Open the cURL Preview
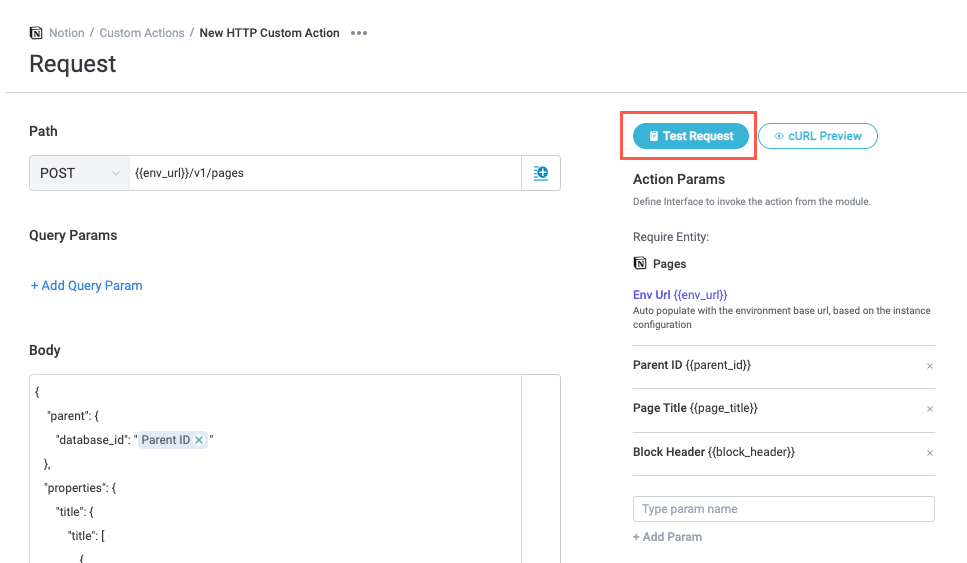This screenshot has height=563, width=967. pos(818,136)
